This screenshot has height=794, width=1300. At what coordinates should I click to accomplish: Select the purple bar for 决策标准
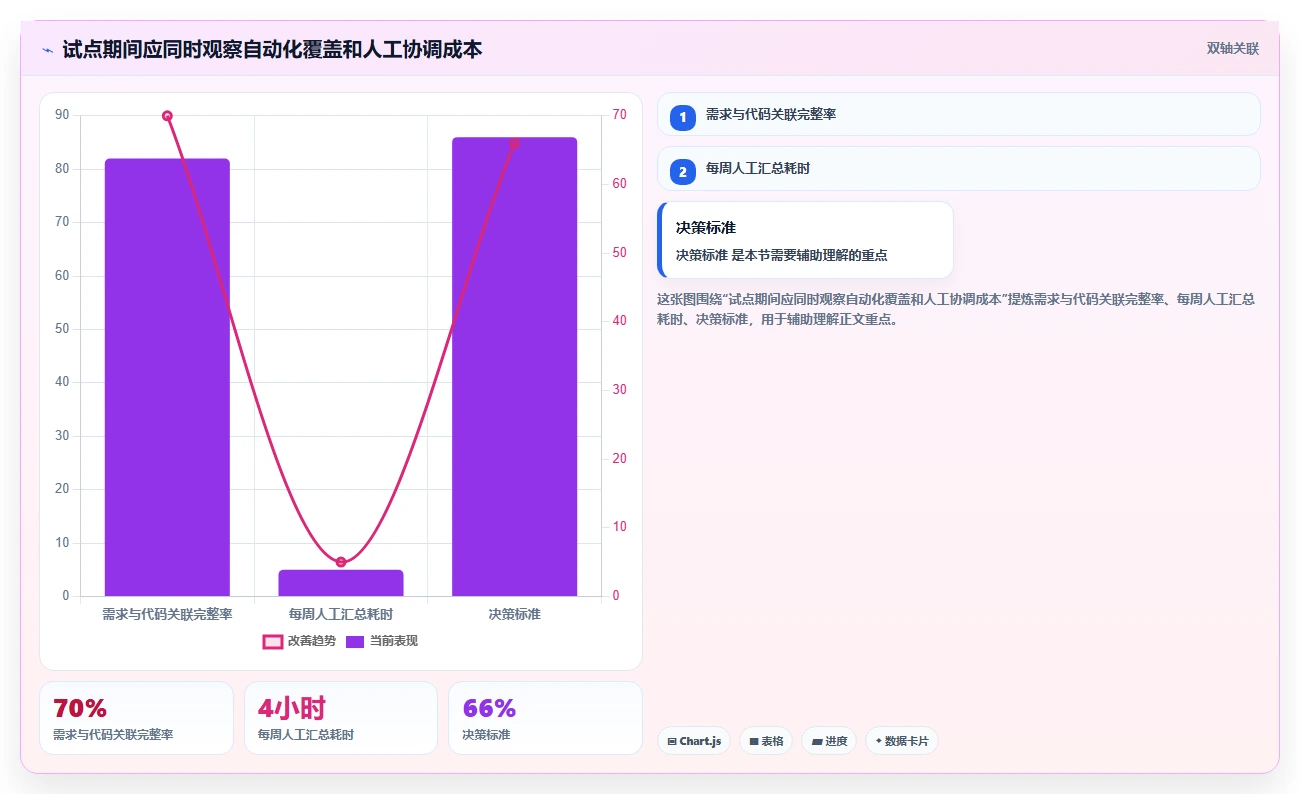point(514,367)
